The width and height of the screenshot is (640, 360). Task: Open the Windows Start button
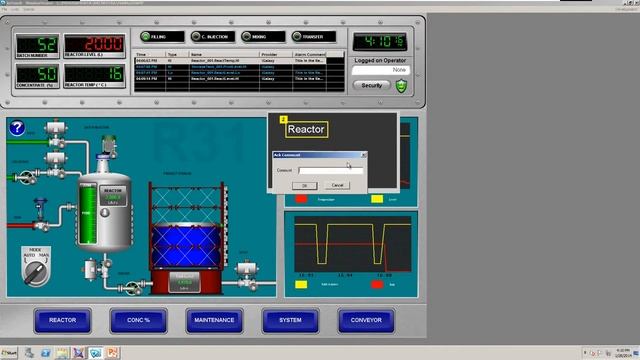click(9, 353)
